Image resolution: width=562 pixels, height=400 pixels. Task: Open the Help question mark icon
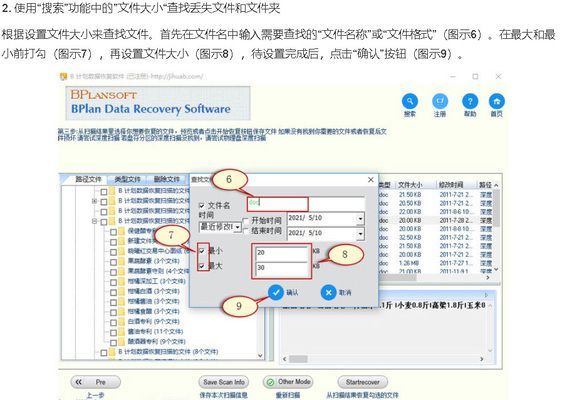click(470, 101)
